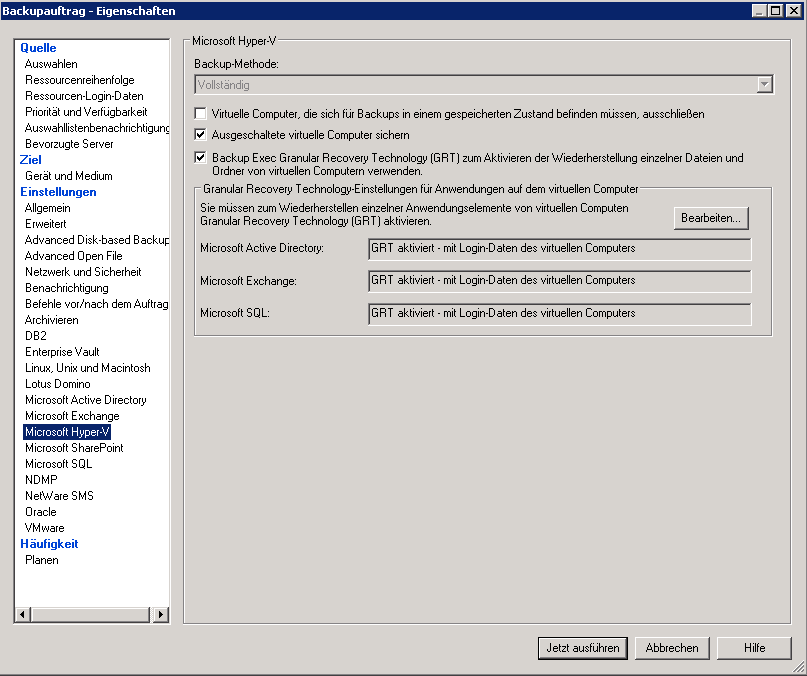Select Microsoft Active Directory in sidebar
The image size is (807, 676).
tap(85, 400)
